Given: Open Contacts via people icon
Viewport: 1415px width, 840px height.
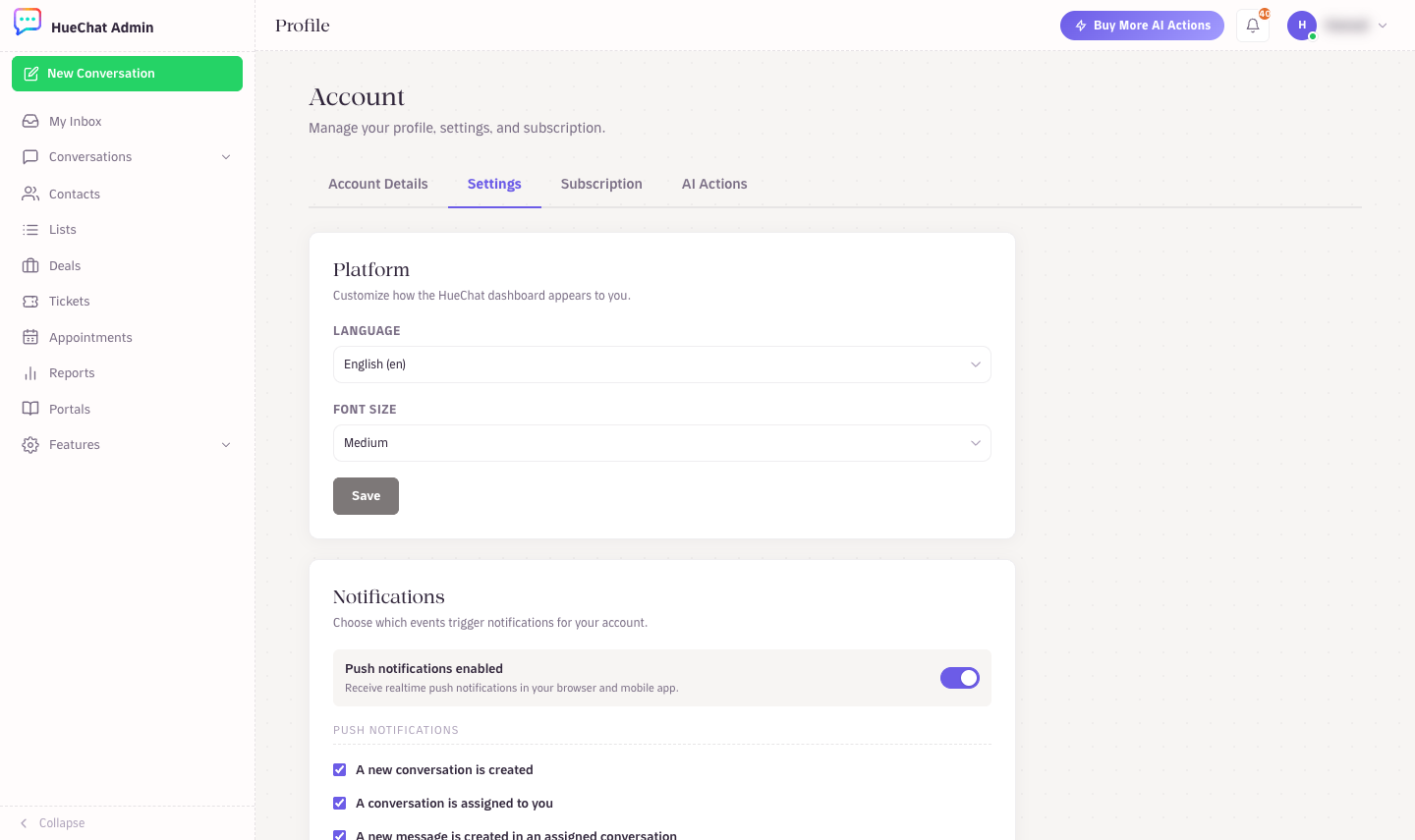Looking at the screenshot, I should [x=30, y=194].
